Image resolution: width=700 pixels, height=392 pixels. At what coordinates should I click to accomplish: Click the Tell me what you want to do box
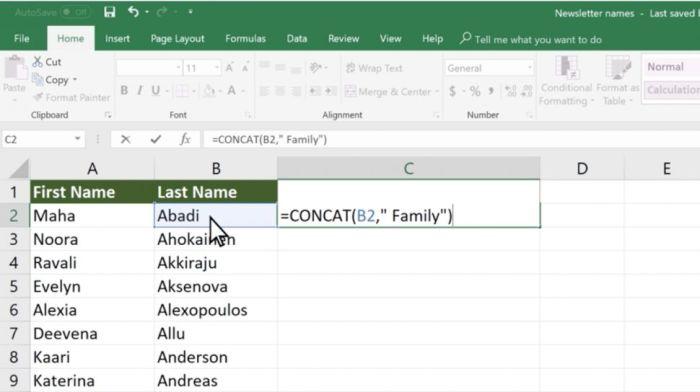[531, 39]
